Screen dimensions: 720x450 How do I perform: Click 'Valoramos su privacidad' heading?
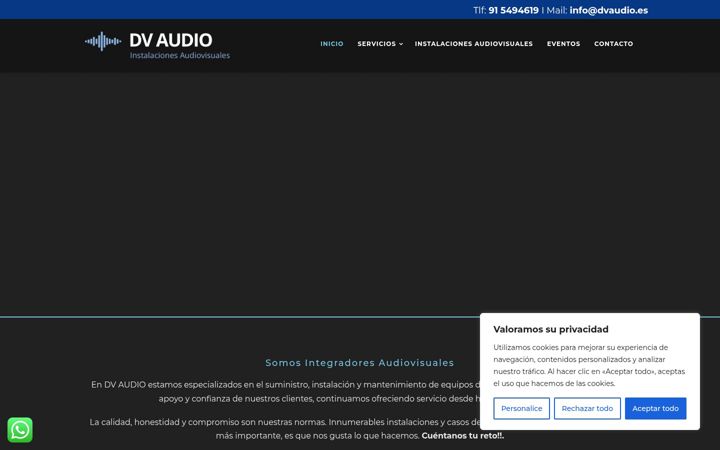[x=551, y=329]
